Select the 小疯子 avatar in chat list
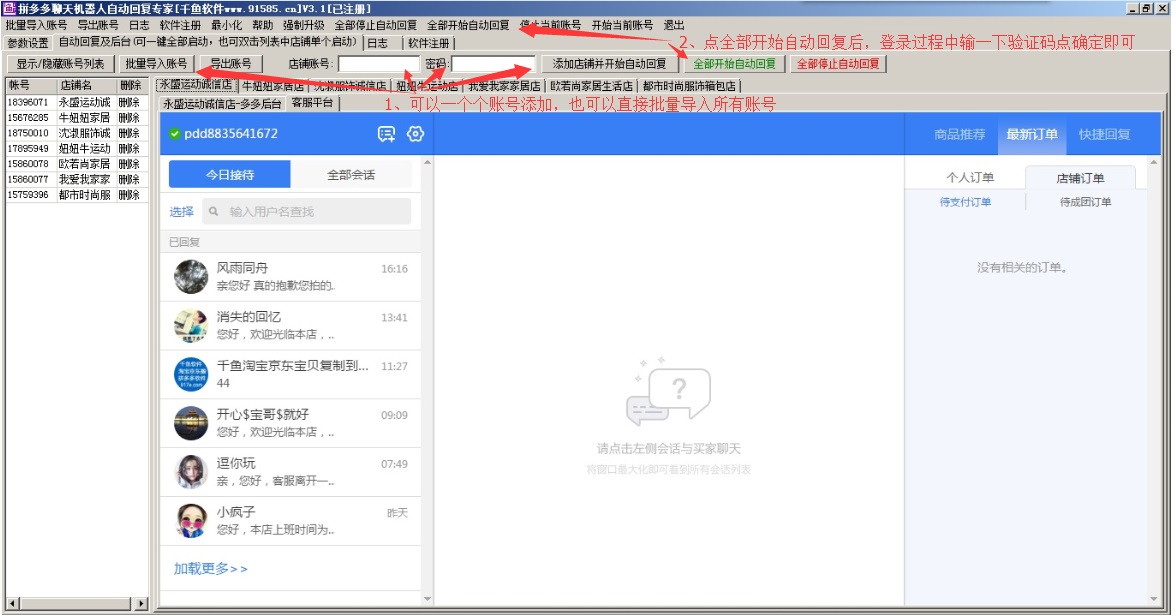 191,520
